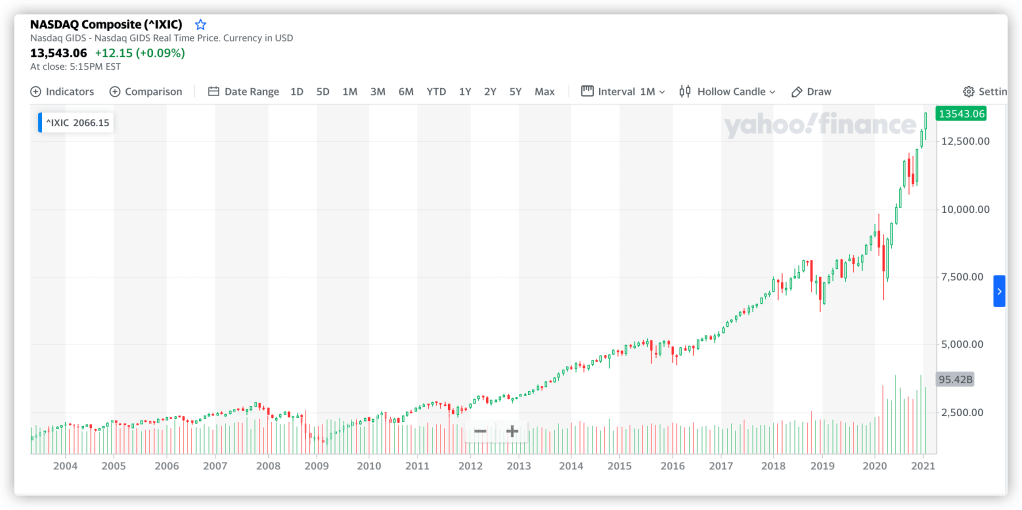Expand the blue side panel arrow

[999, 291]
